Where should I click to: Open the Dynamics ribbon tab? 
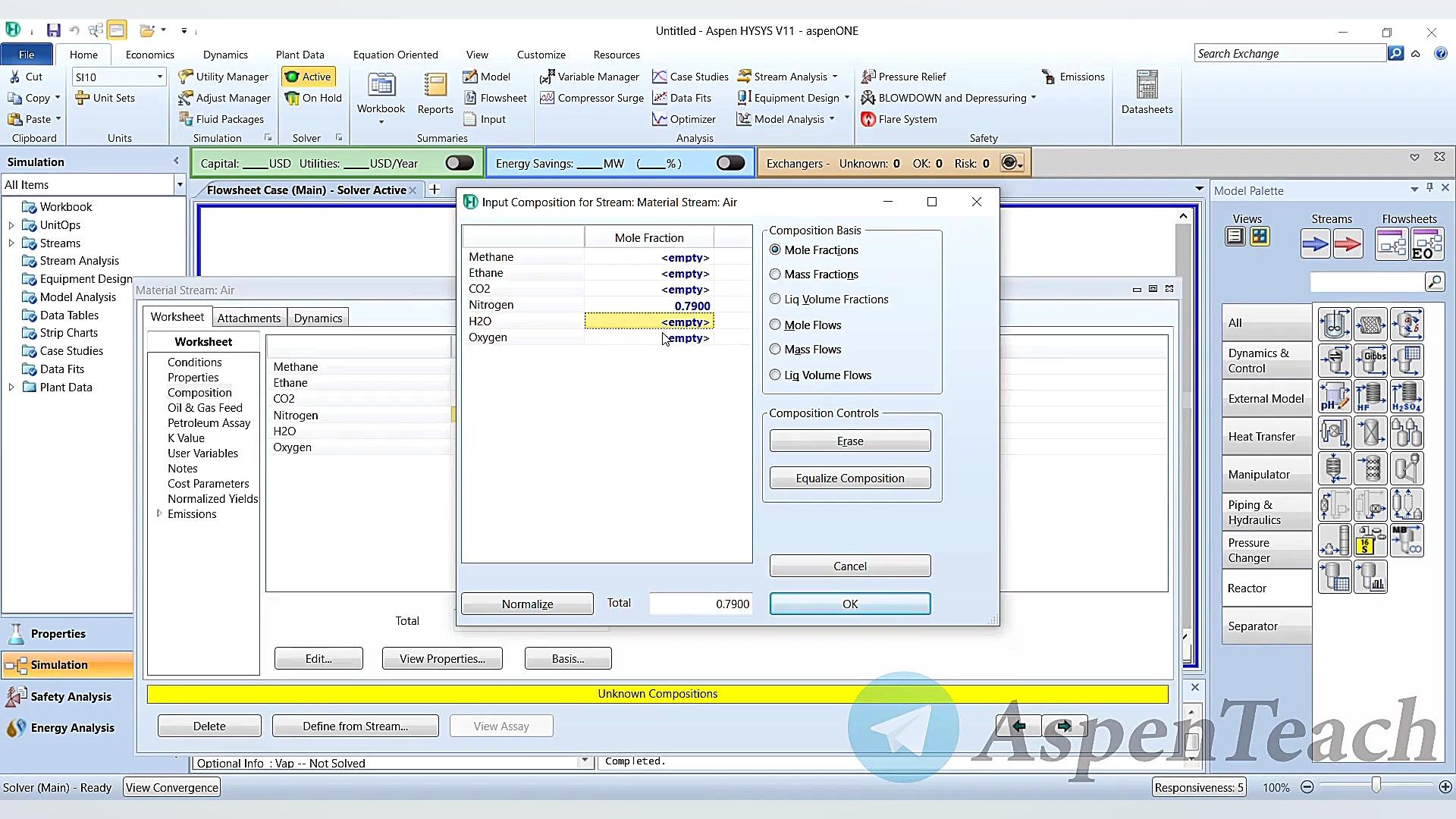(x=225, y=55)
